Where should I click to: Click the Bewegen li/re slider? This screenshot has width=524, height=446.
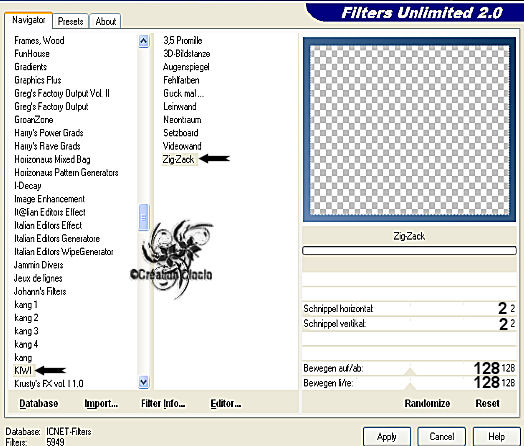[409, 383]
